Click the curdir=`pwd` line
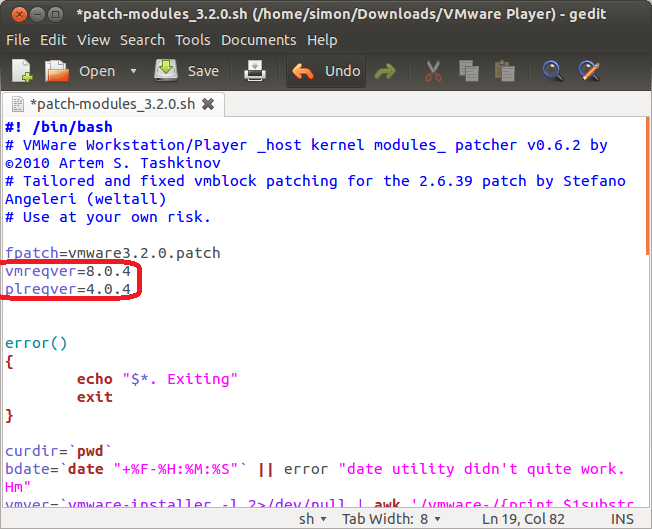This screenshot has height=529, width=652. pos(59,451)
